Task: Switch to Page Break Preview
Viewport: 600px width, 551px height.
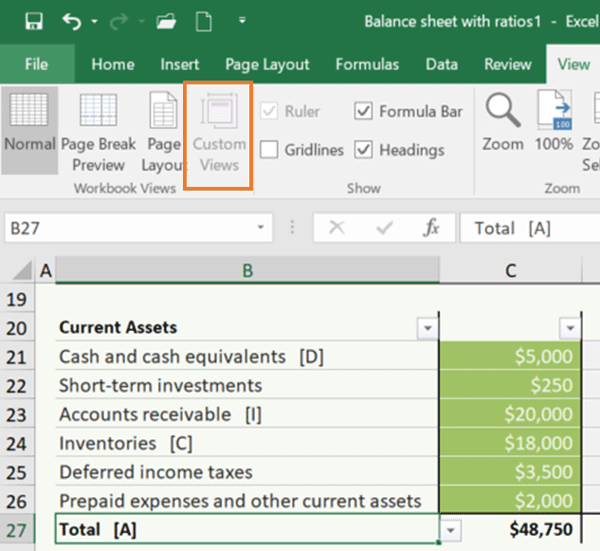Action: [x=98, y=130]
